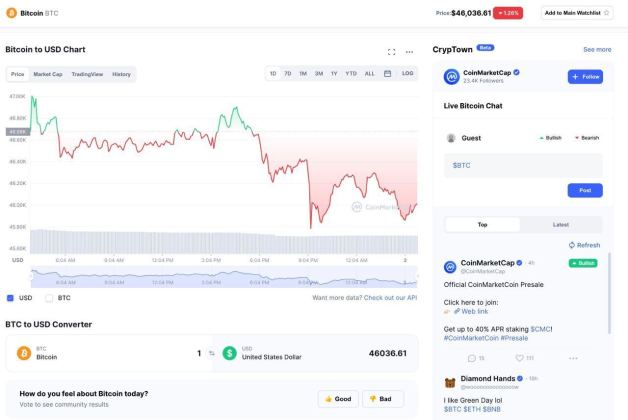This screenshot has width=628, height=420.
Task: Click the green dollar icon in converter
Action: pyautogui.click(x=229, y=353)
